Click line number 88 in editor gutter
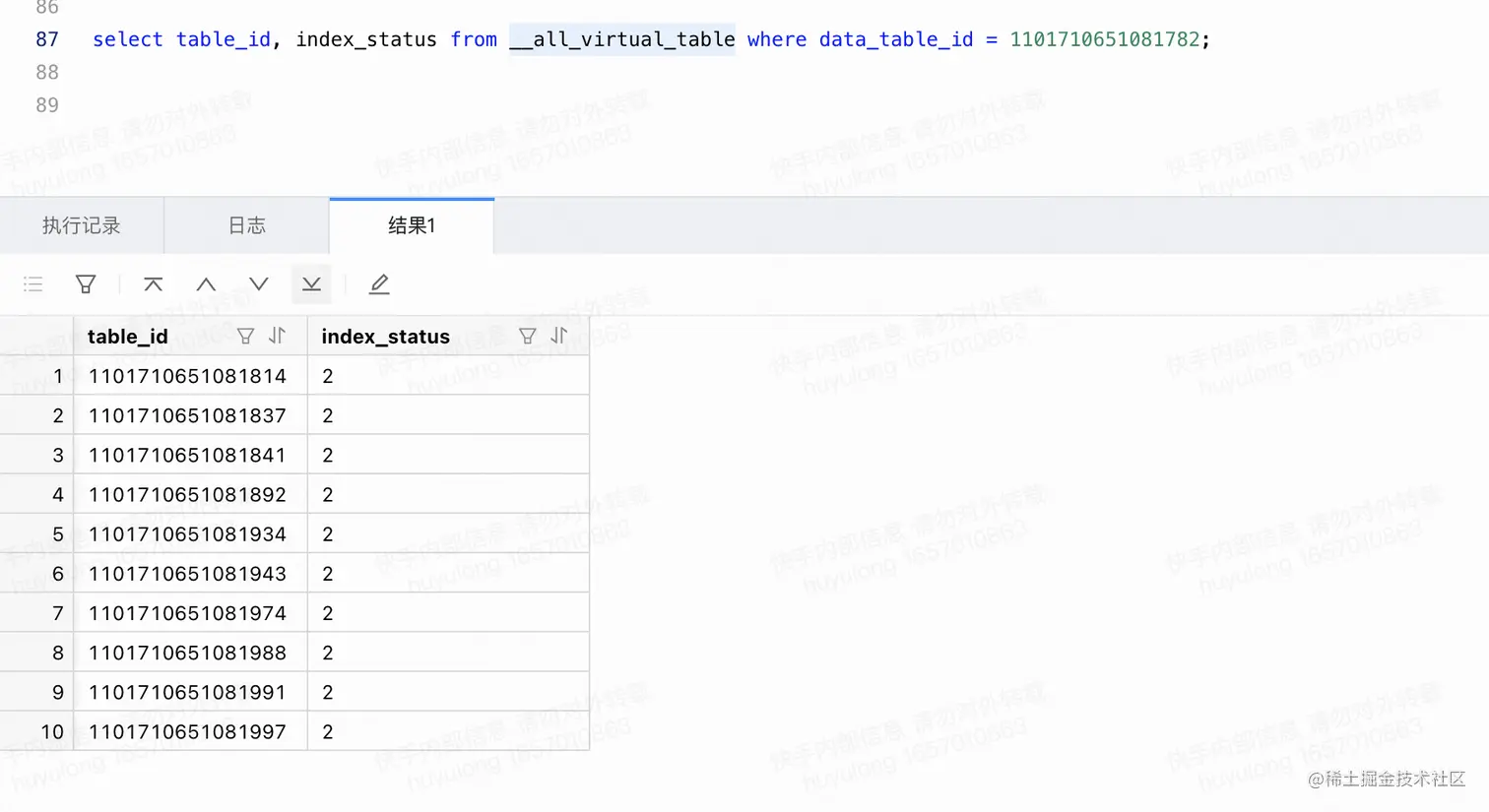1489x812 pixels. (x=47, y=72)
